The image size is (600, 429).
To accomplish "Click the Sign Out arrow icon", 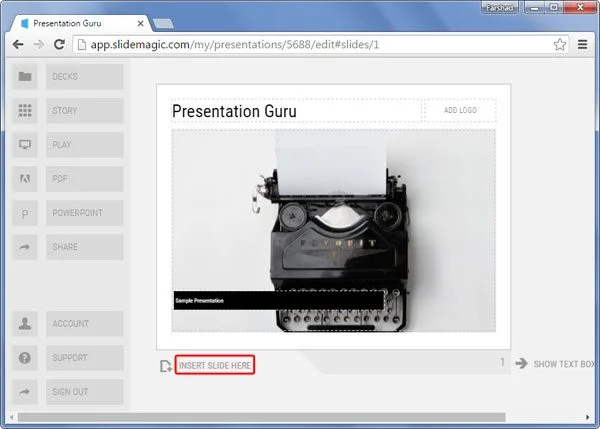I will tap(25, 392).
